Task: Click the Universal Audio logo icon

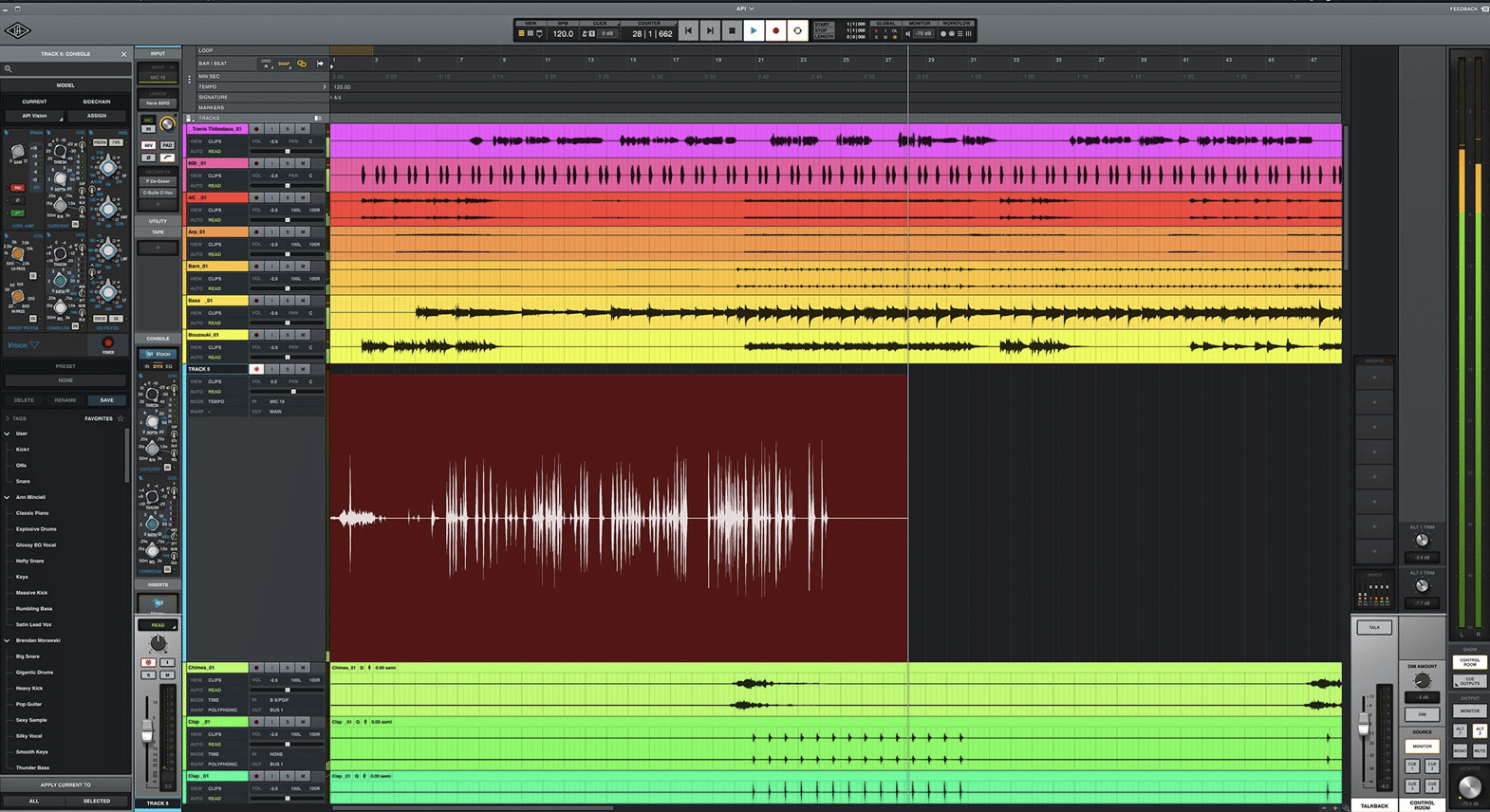Action: click(17, 31)
